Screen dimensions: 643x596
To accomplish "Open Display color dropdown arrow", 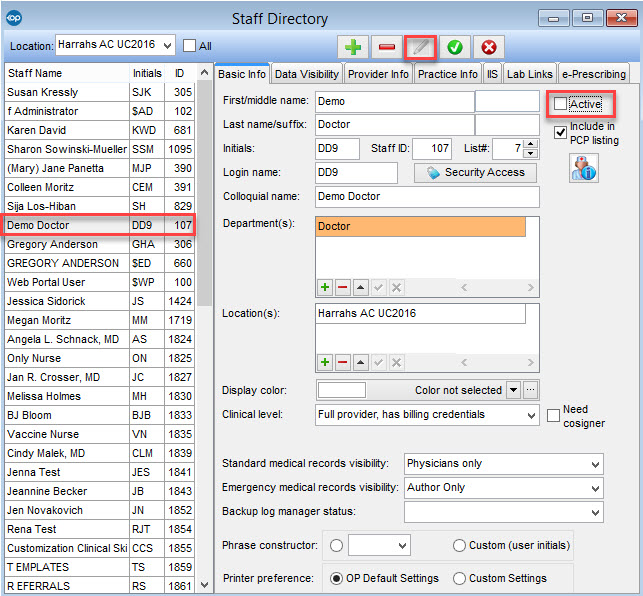I will click(513, 390).
